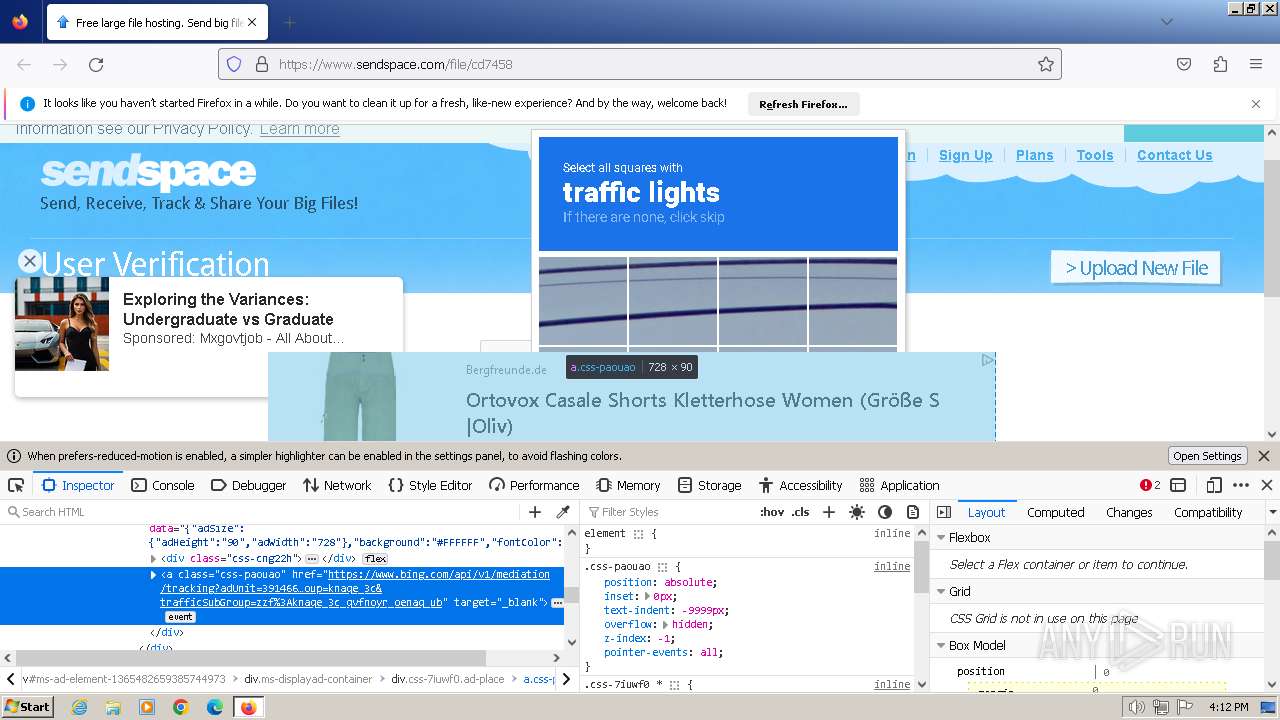Open Save to Pocket icon
This screenshot has width=1280, height=720.
point(1184,64)
